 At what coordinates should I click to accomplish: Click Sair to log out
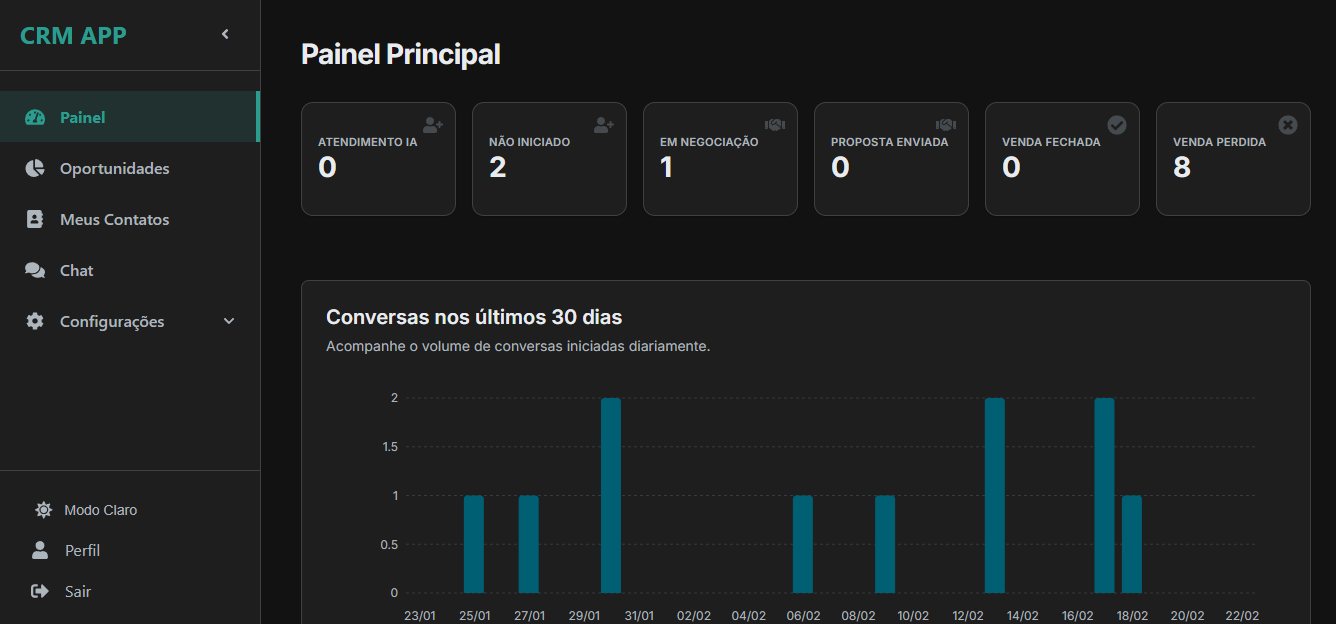point(76,591)
